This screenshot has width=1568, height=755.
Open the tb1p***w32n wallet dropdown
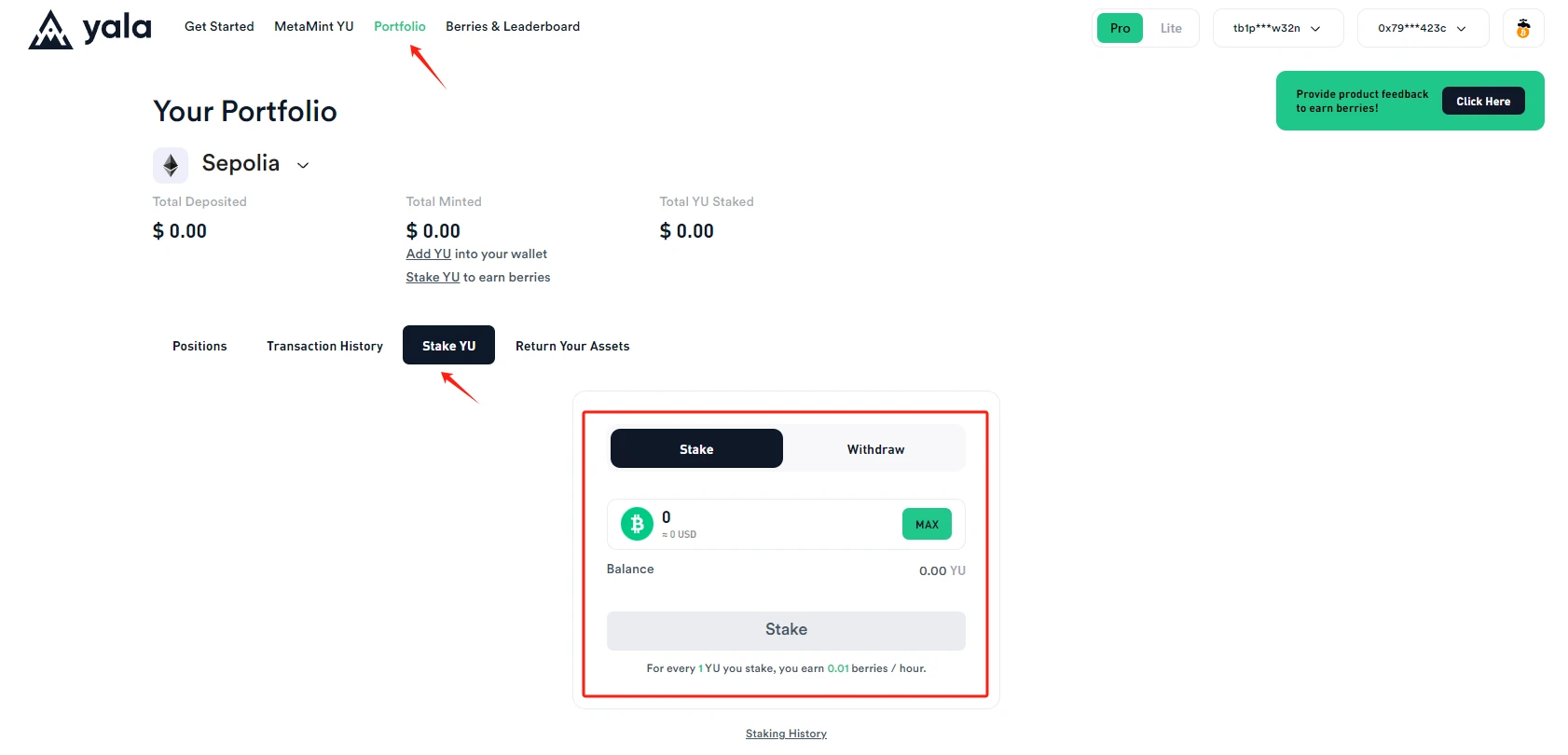click(1277, 28)
